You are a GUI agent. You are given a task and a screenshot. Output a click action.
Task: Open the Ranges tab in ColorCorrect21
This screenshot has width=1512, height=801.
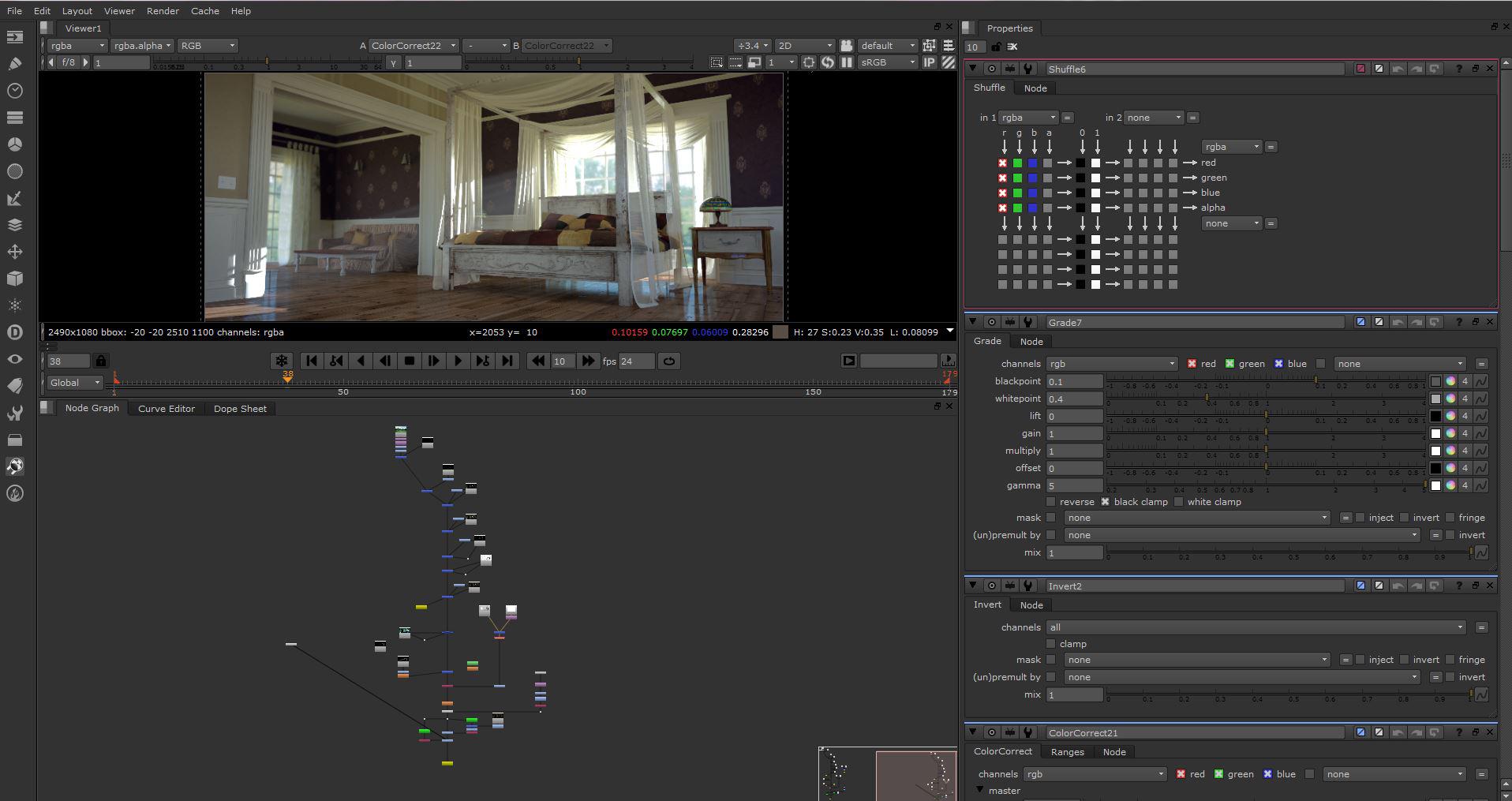[x=1067, y=752]
